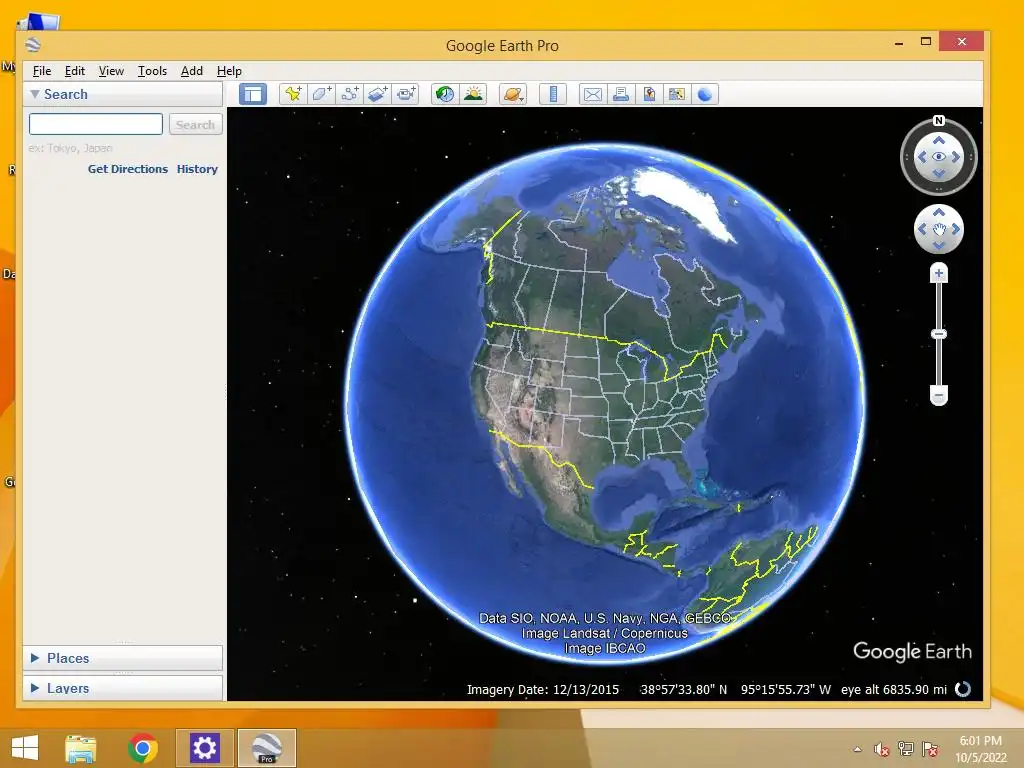
Task: Open the ruler tool
Action: [553, 94]
